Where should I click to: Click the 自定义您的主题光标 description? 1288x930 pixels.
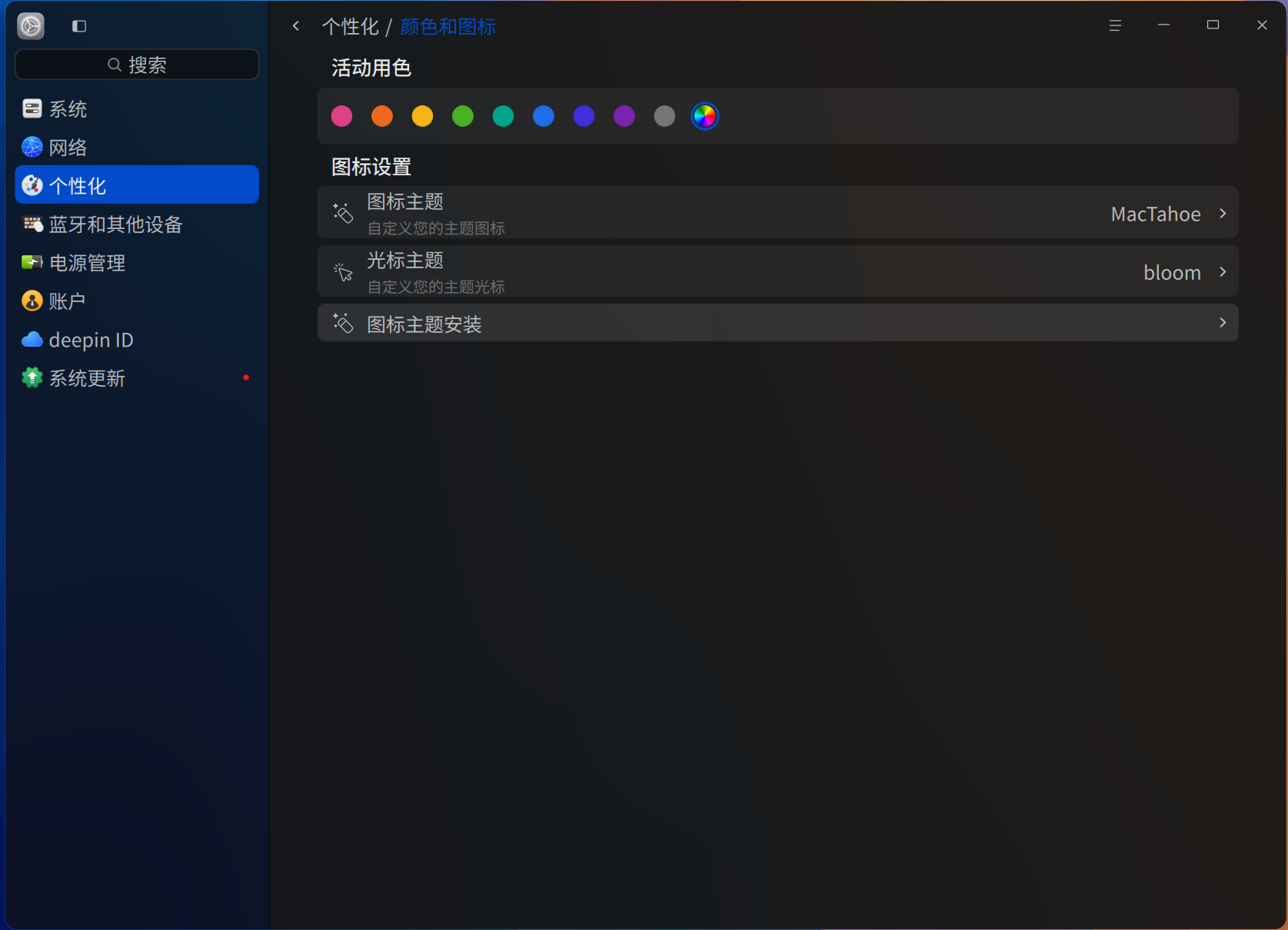436,287
